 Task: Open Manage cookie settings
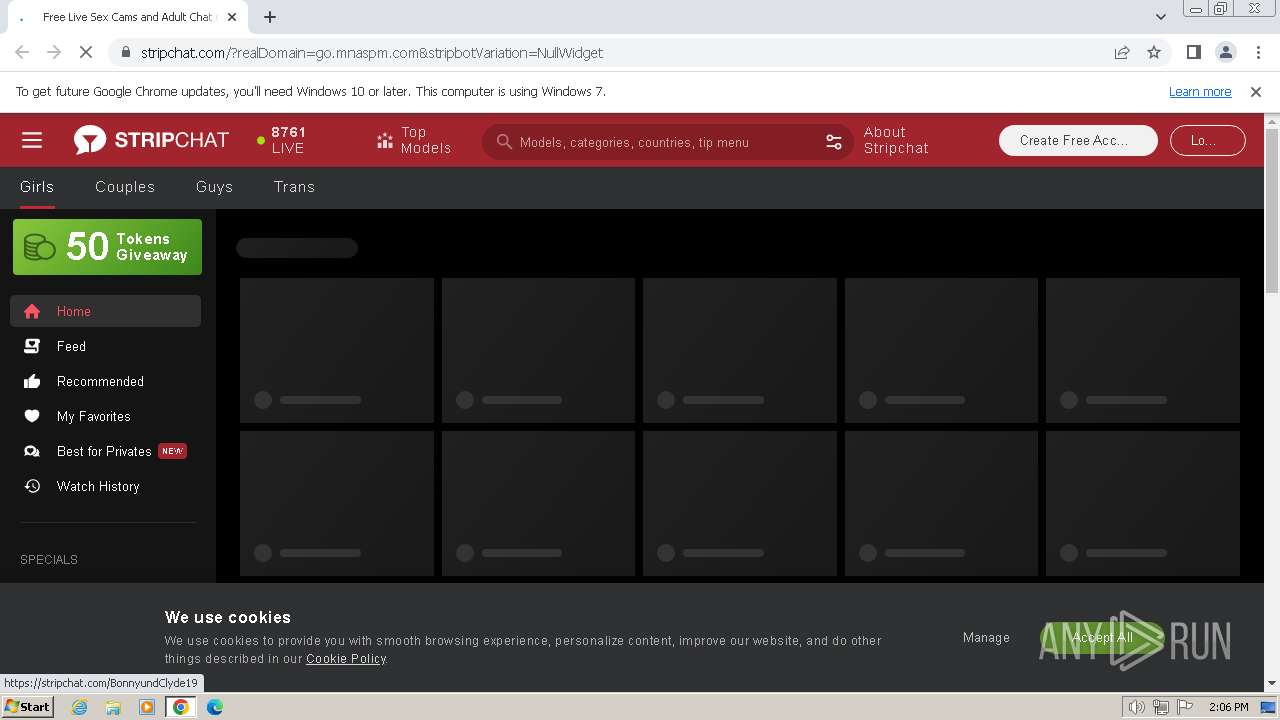[x=986, y=637]
